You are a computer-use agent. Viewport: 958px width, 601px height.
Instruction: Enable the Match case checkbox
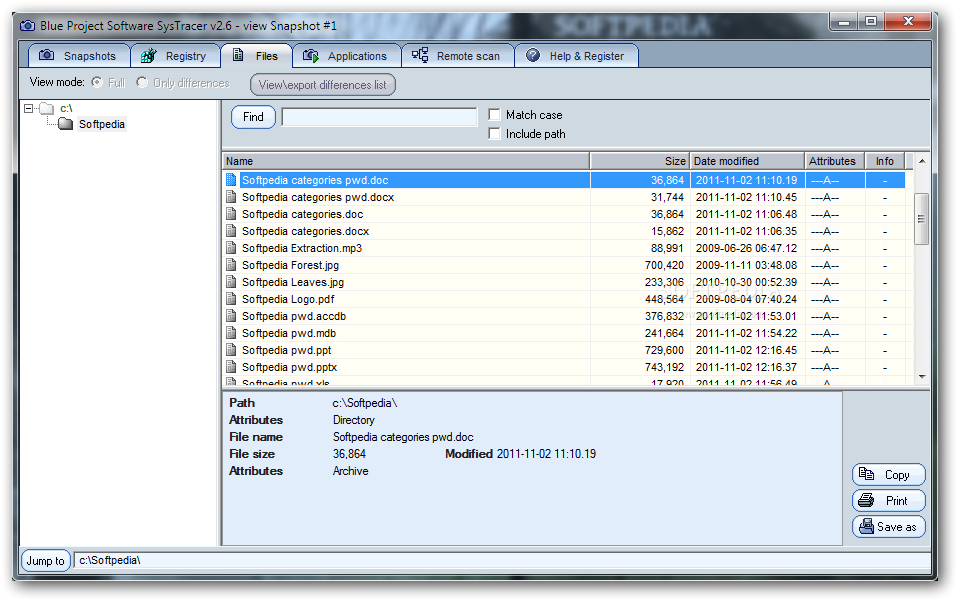click(494, 114)
